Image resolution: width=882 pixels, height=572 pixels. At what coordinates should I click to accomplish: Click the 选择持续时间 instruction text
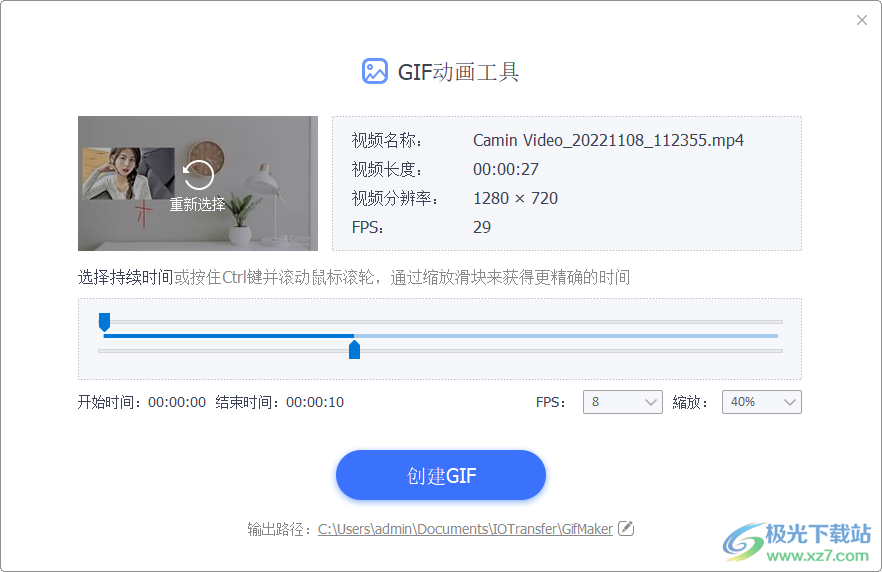(x=125, y=277)
